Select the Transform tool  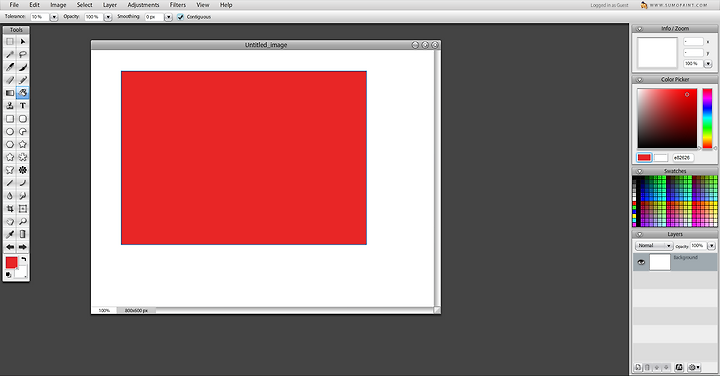(22, 209)
